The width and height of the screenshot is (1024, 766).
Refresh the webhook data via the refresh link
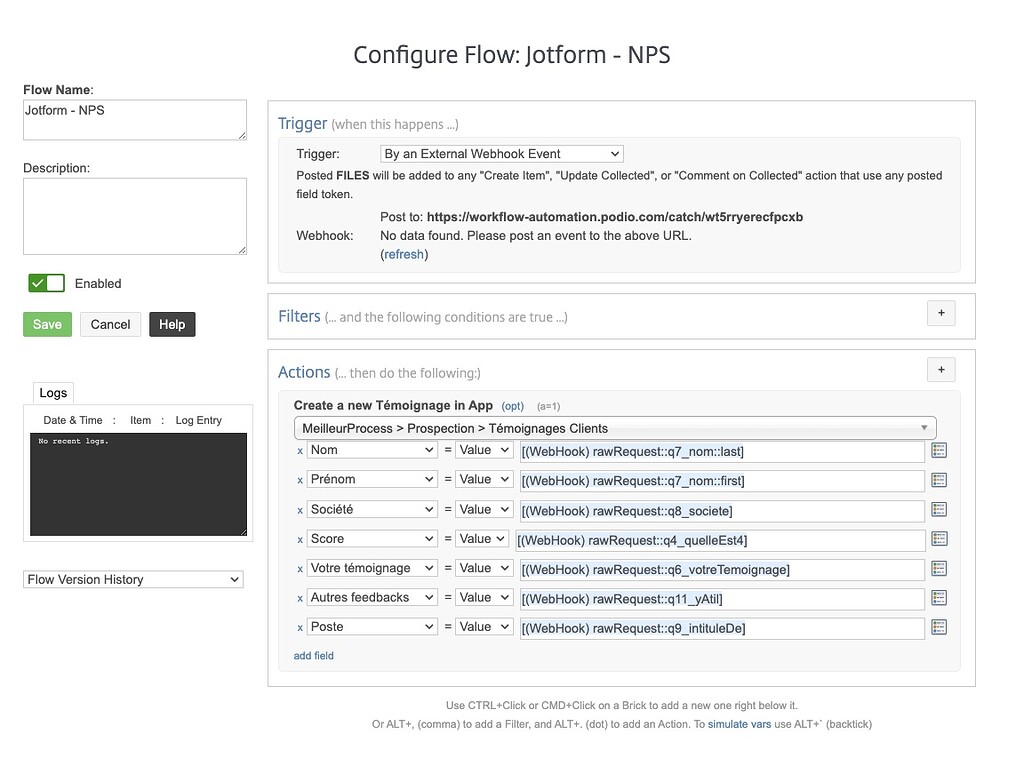pyautogui.click(x=403, y=254)
